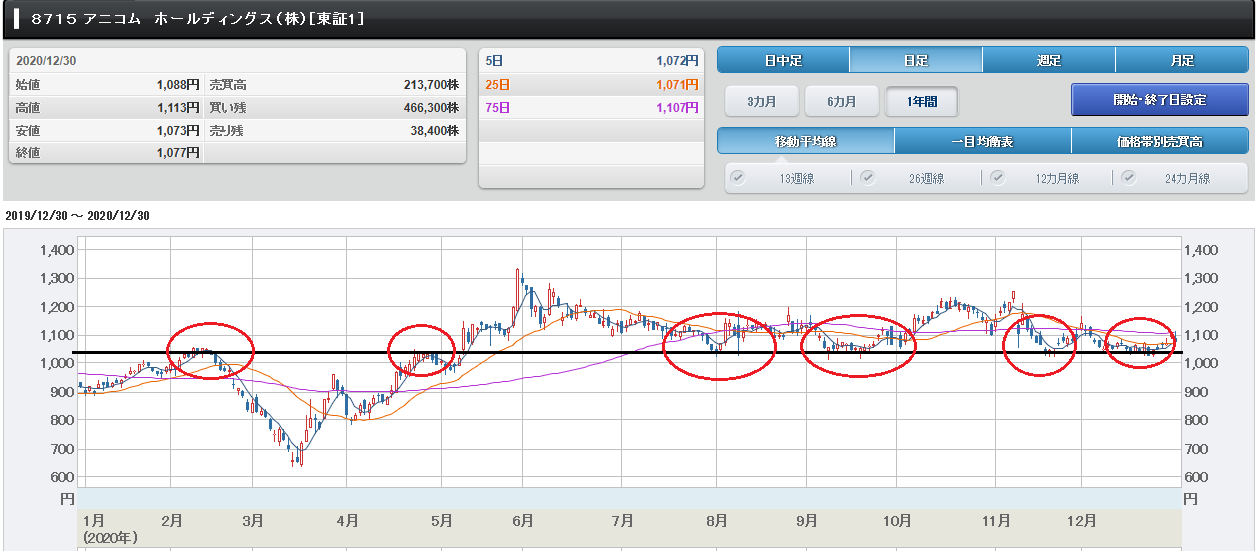Viewport: 1259px width, 551px height.
Task: Switch to the 週足 weekly chart tab
Action: click(1049, 60)
